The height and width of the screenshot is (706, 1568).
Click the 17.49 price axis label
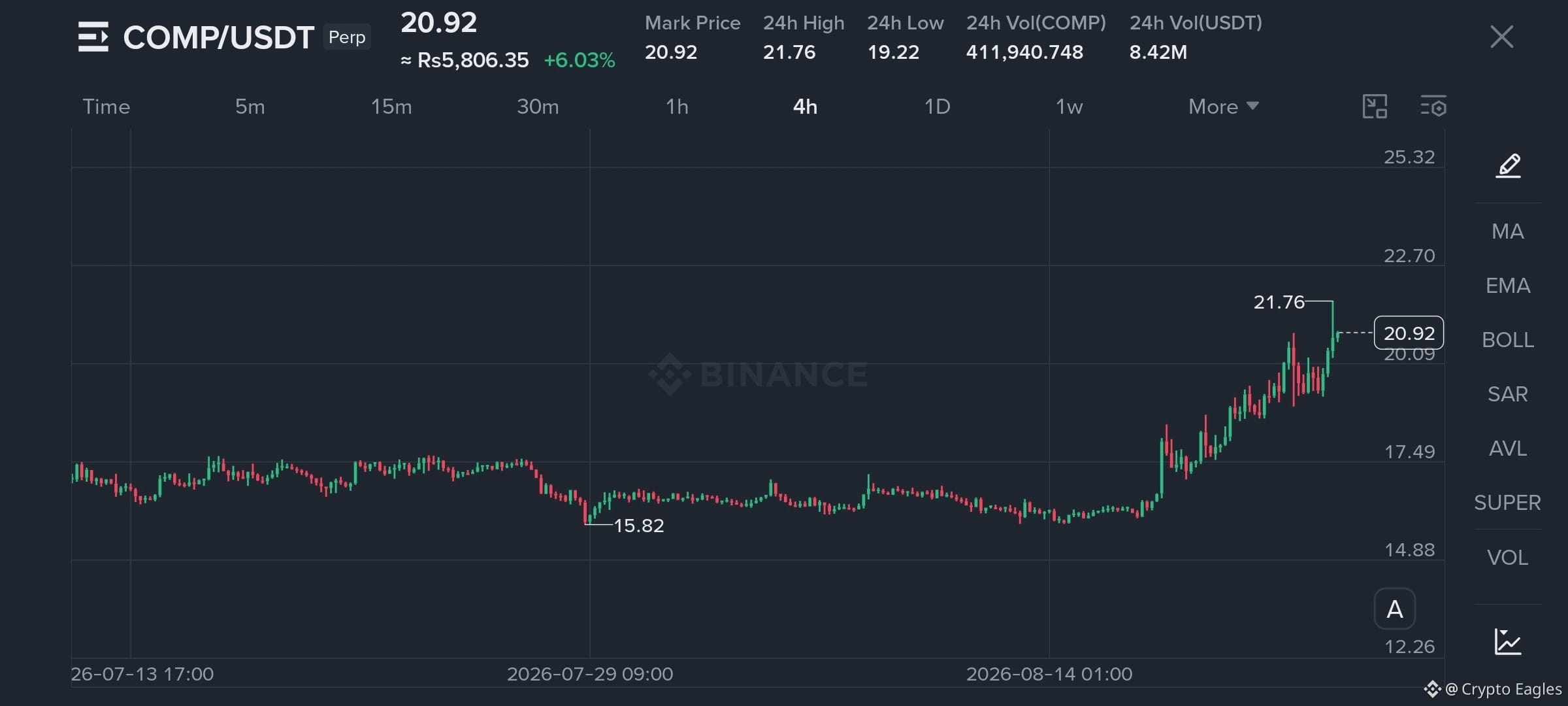click(x=1409, y=452)
